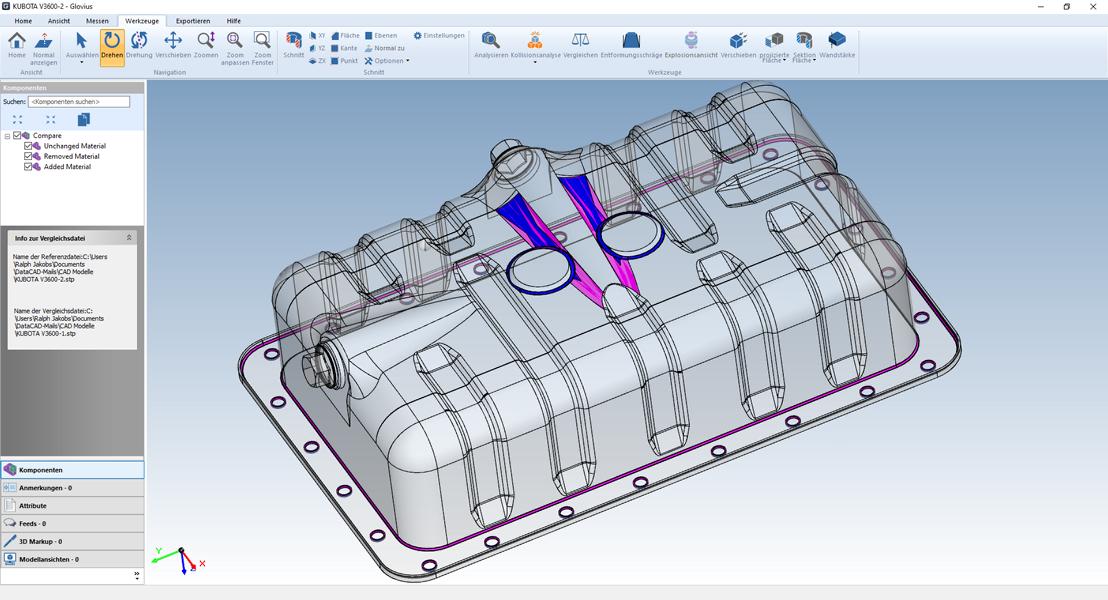Screen dimensions: 1108x600
Task: Activate the Zoomen tool
Action: tap(206, 46)
